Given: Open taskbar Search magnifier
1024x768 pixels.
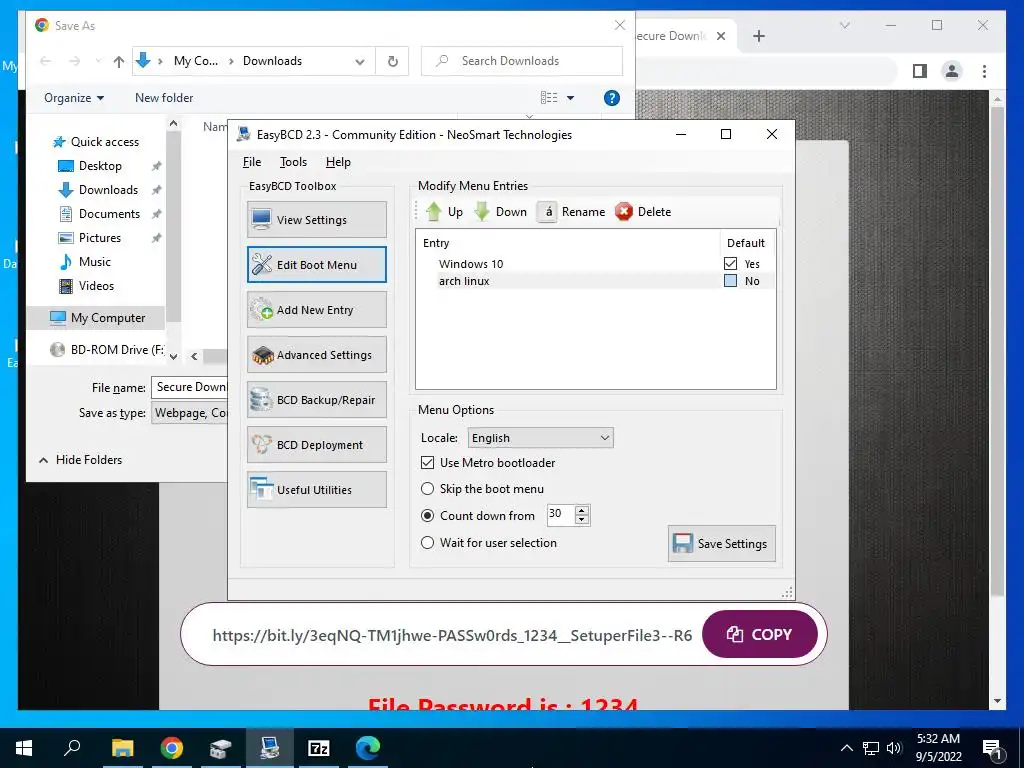Looking at the screenshot, I should click(72, 748).
